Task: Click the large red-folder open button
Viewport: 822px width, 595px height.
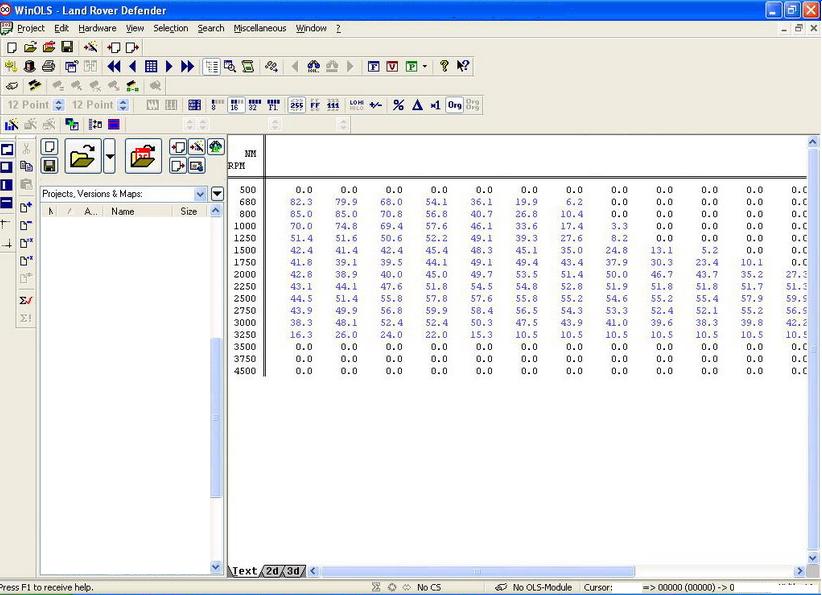Action: click(x=143, y=156)
